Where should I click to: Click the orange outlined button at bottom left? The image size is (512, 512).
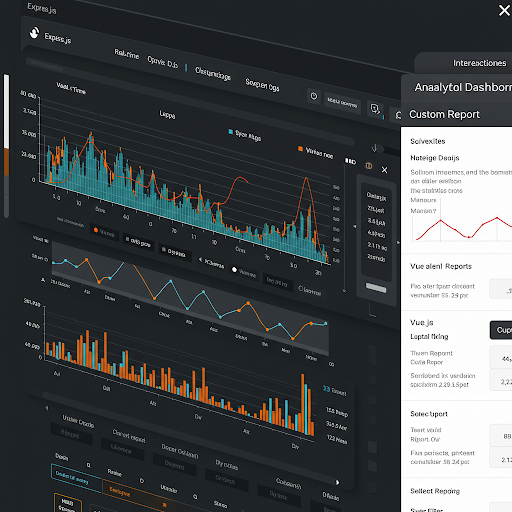tap(68, 504)
